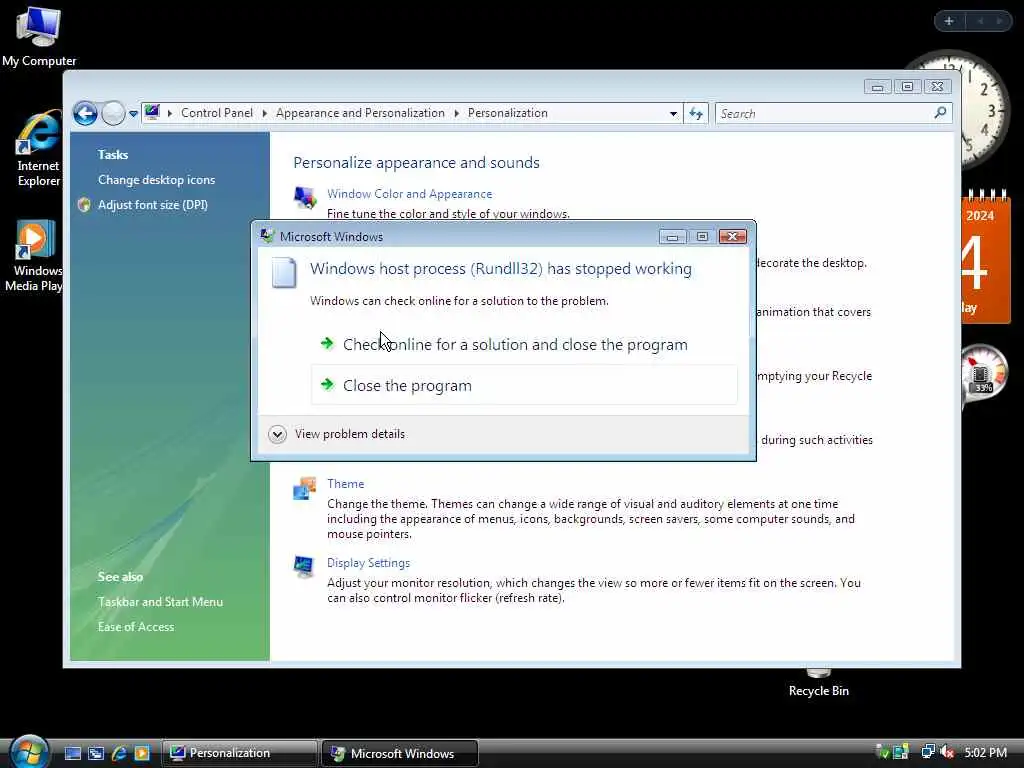Maximize the Microsoft Windows error dialog
This screenshot has width=1024, height=768.
coord(702,236)
